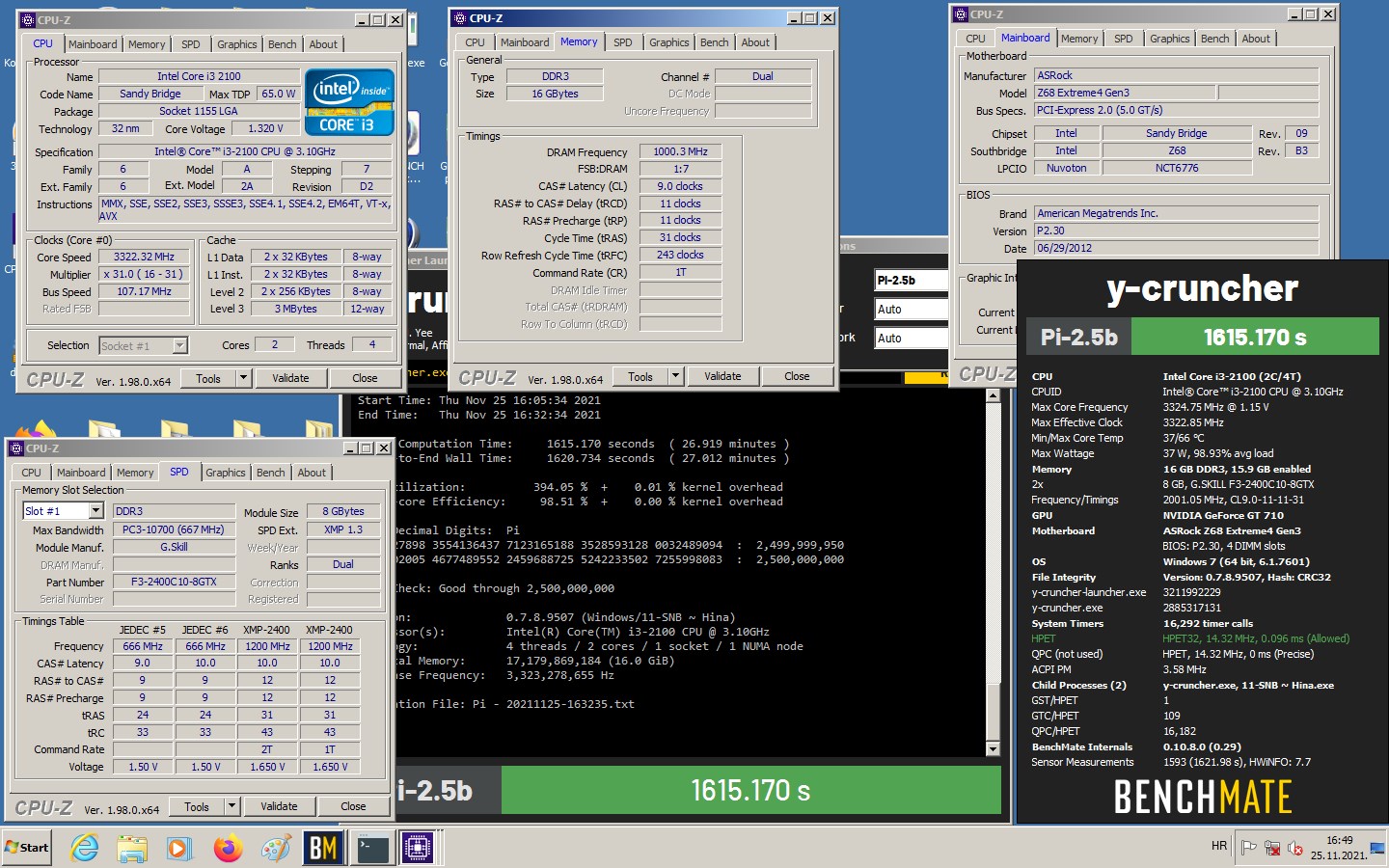Open CPU tab in CPU-Z SPD window
Viewport: 1389px width, 868px height.
coord(32,473)
